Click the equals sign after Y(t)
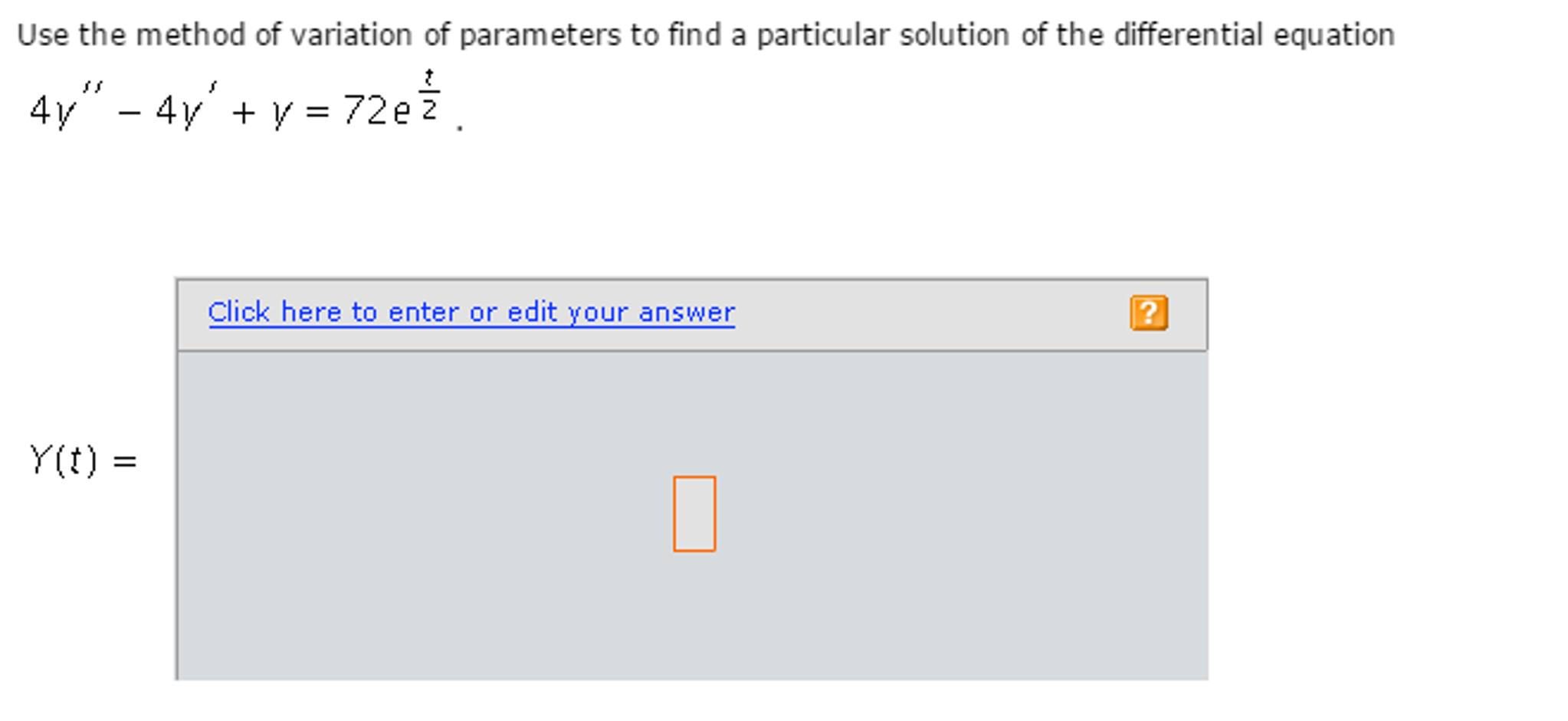The image size is (1568, 721). tap(124, 461)
